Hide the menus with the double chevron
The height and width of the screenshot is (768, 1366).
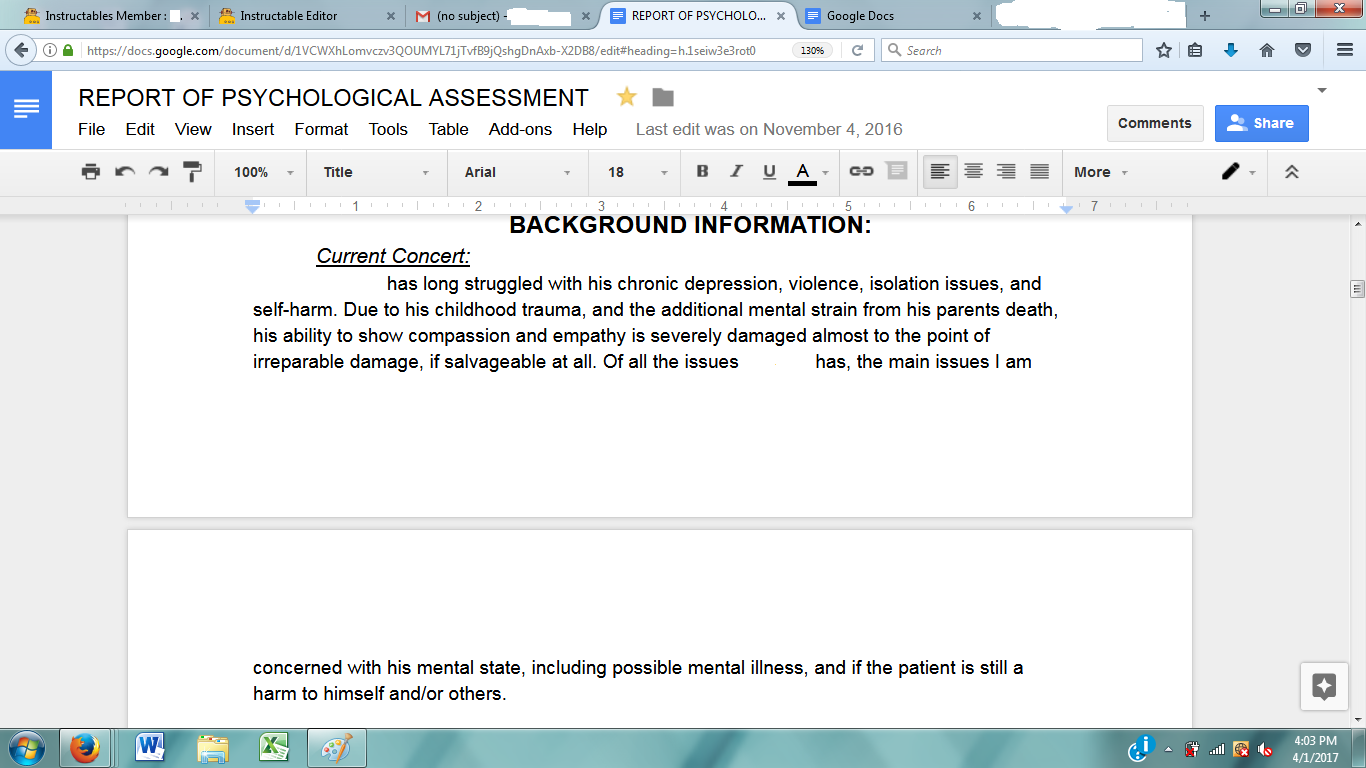click(1292, 172)
